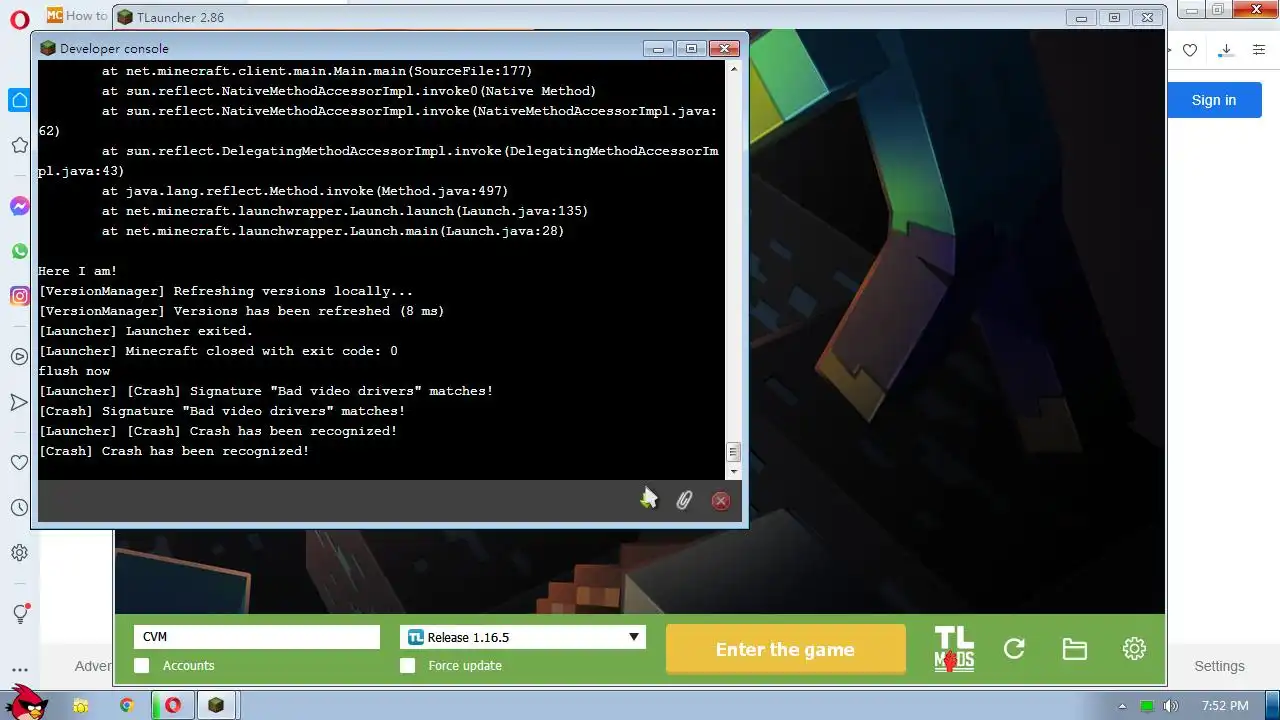Click the console scrollbar thumb
This screenshot has height=720, width=1280.
click(x=733, y=452)
